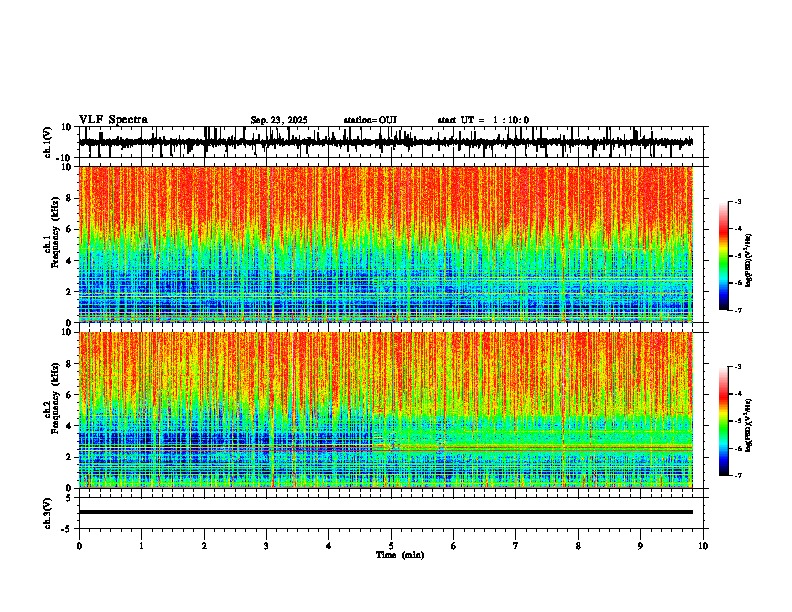Click the 'ch.3(V)' axis label
This screenshot has width=792, height=612.
[x=48, y=513]
